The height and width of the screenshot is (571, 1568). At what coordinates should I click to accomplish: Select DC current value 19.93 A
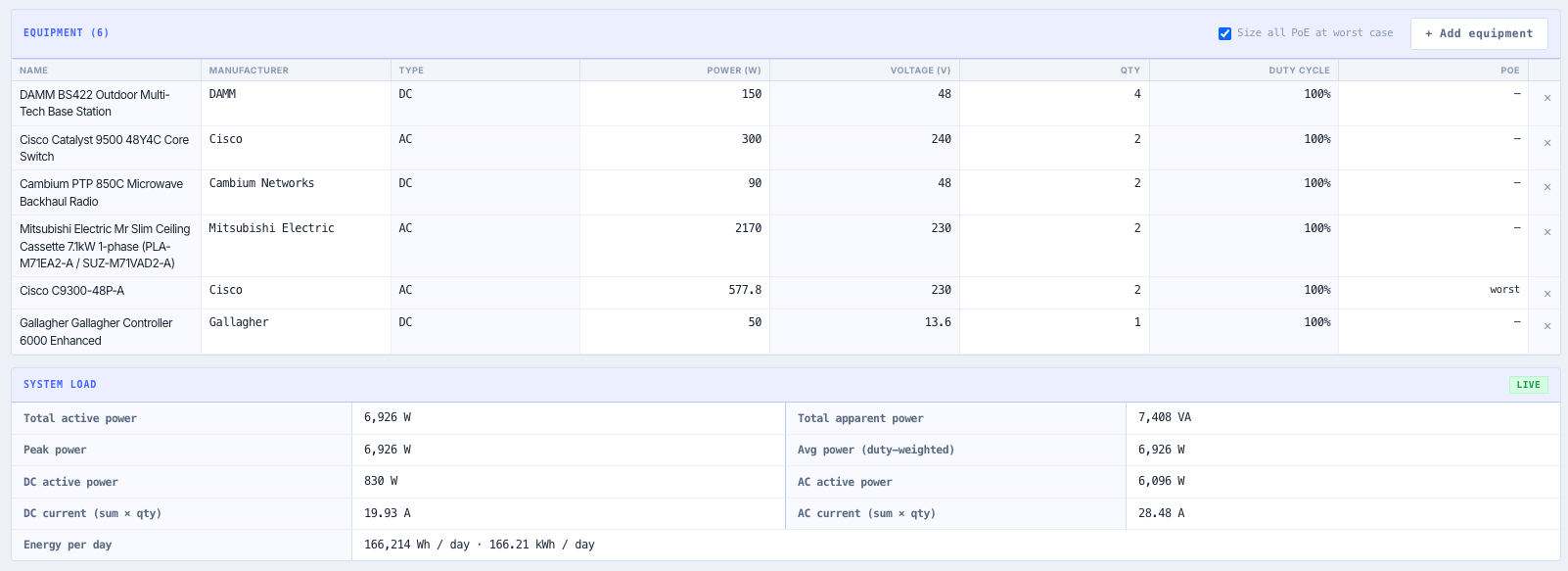tap(388, 513)
